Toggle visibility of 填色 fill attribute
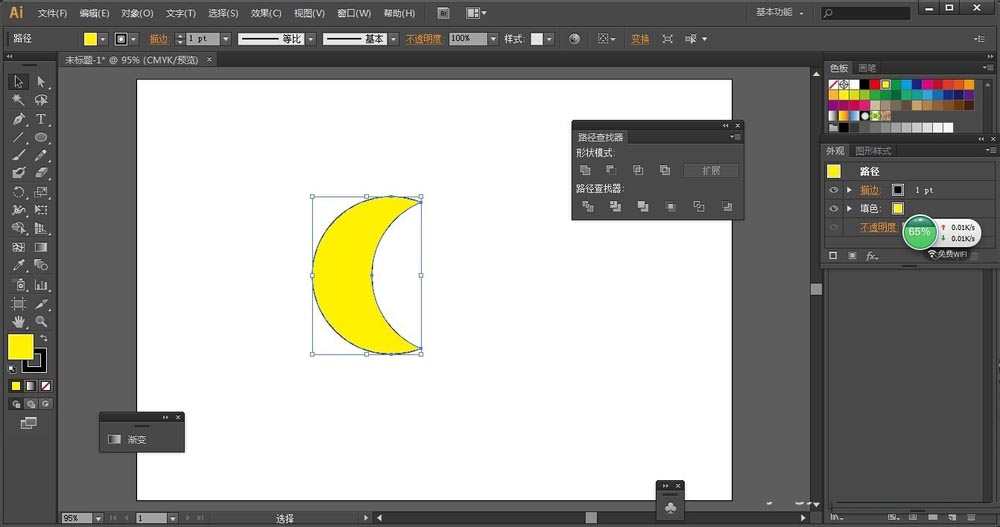 tap(833, 209)
